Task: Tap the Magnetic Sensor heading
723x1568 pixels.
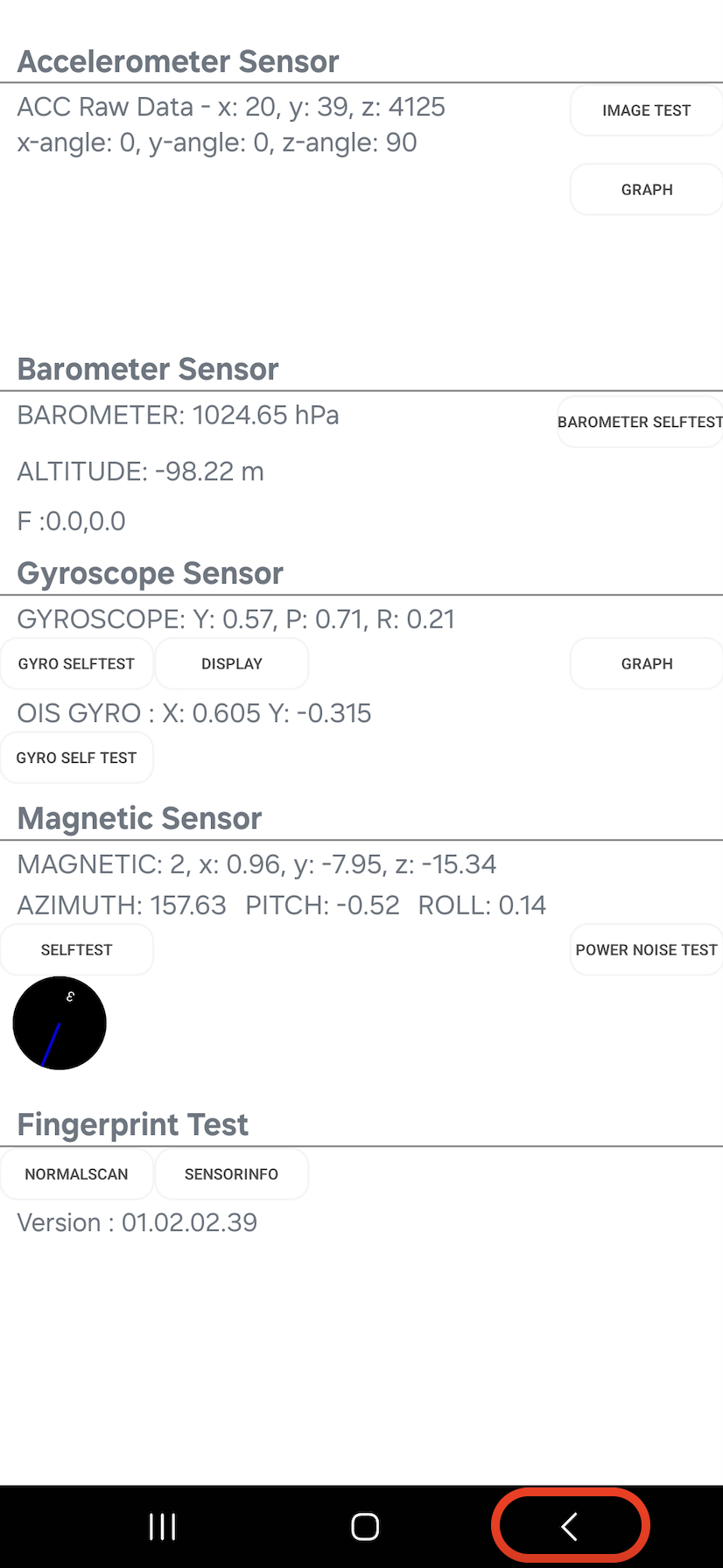Action: click(140, 819)
